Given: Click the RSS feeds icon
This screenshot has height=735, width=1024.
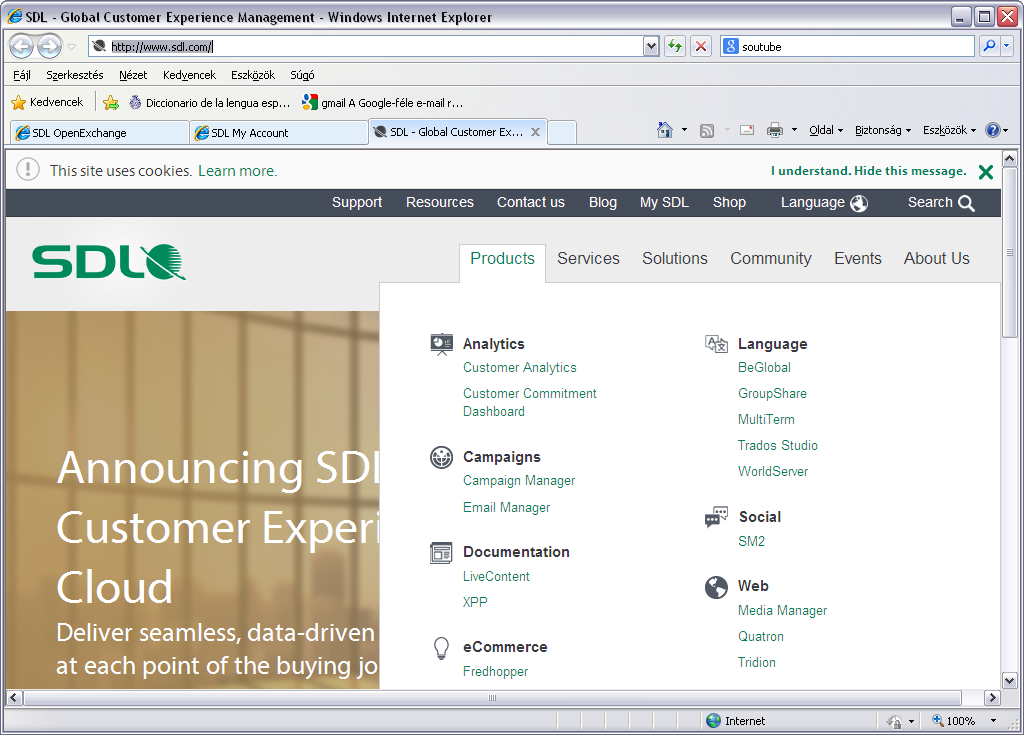Looking at the screenshot, I should point(707,131).
